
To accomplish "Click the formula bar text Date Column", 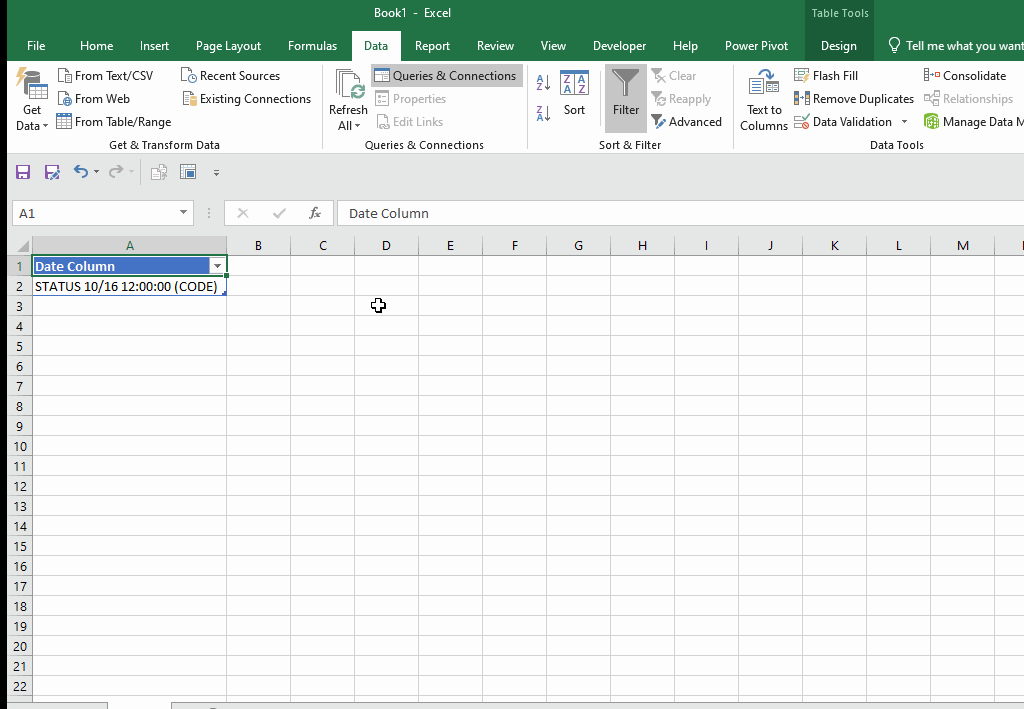I will pyautogui.click(x=389, y=213).
